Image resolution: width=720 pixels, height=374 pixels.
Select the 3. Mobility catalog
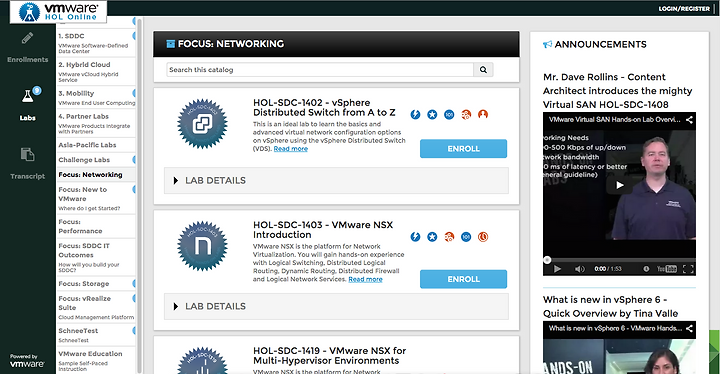tap(96, 98)
